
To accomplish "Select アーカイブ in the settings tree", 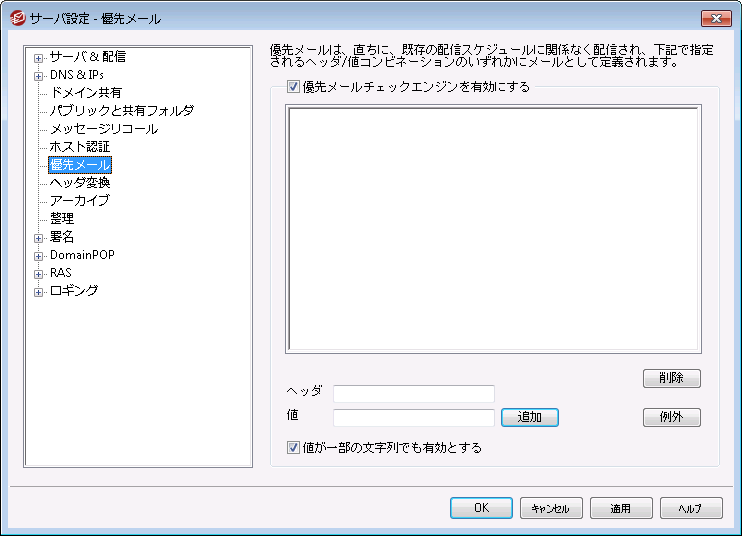I will point(80,201).
